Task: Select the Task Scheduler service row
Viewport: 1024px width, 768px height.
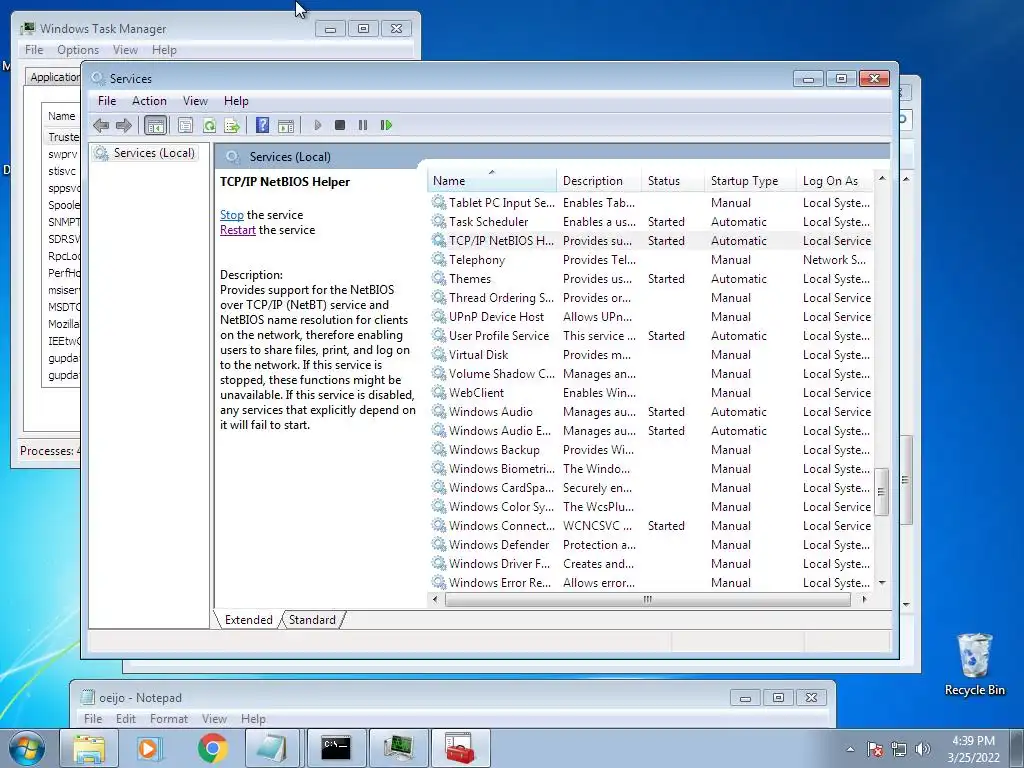Action: pyautogui.click(x=650, y=222)
